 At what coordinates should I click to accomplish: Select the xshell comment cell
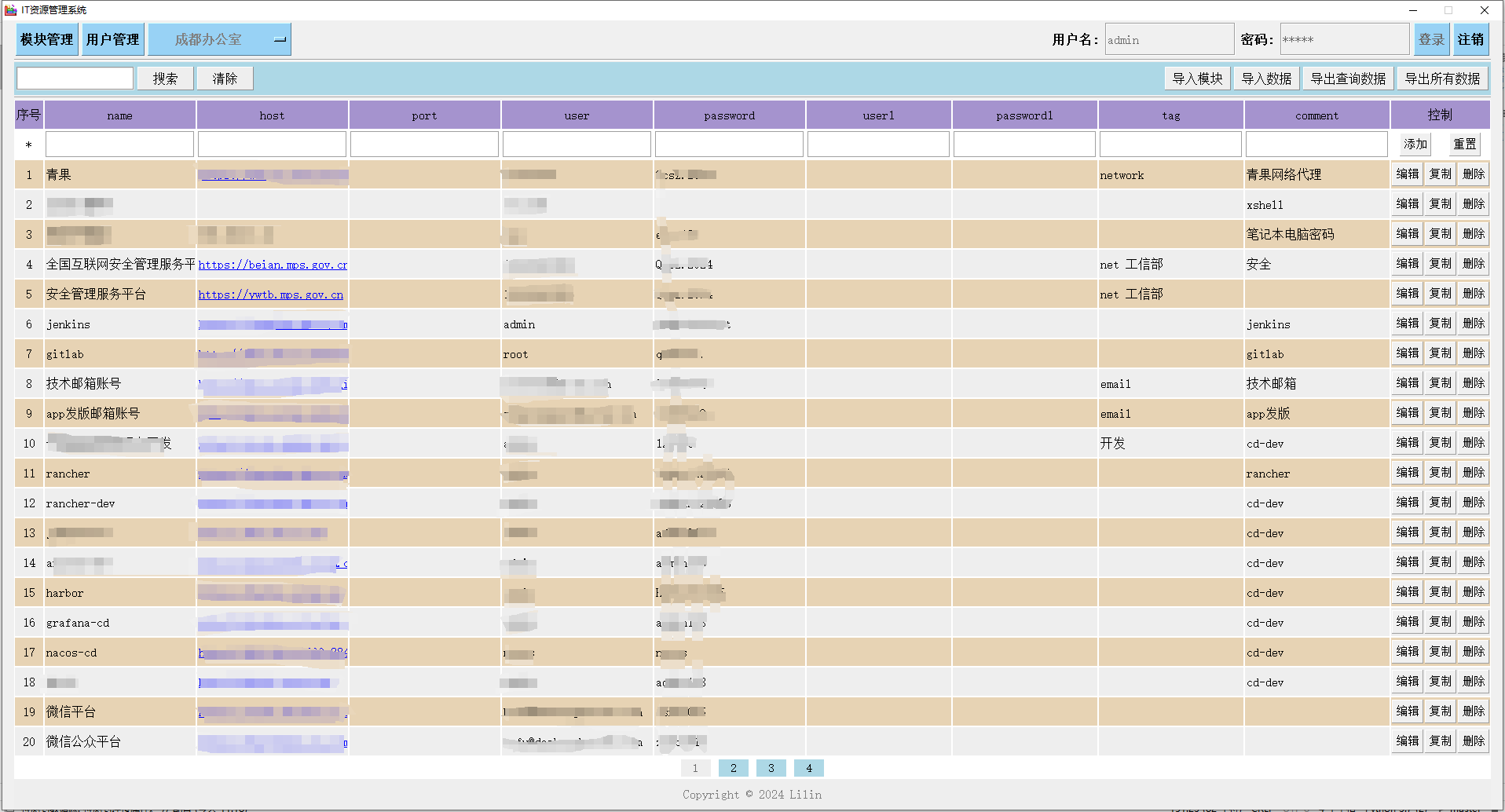1316,204
